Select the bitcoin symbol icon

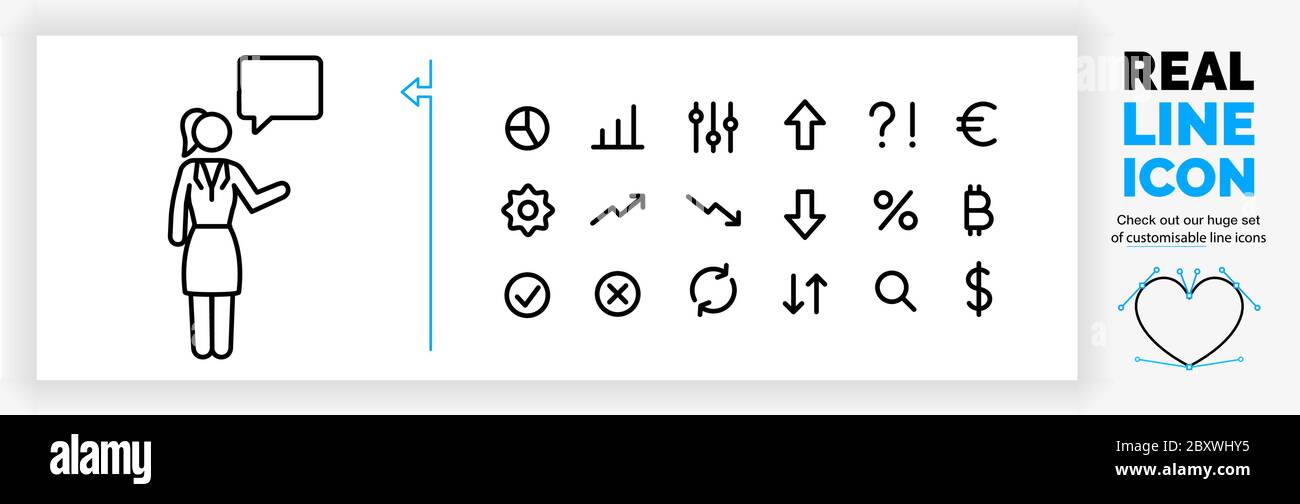point(975,211)
